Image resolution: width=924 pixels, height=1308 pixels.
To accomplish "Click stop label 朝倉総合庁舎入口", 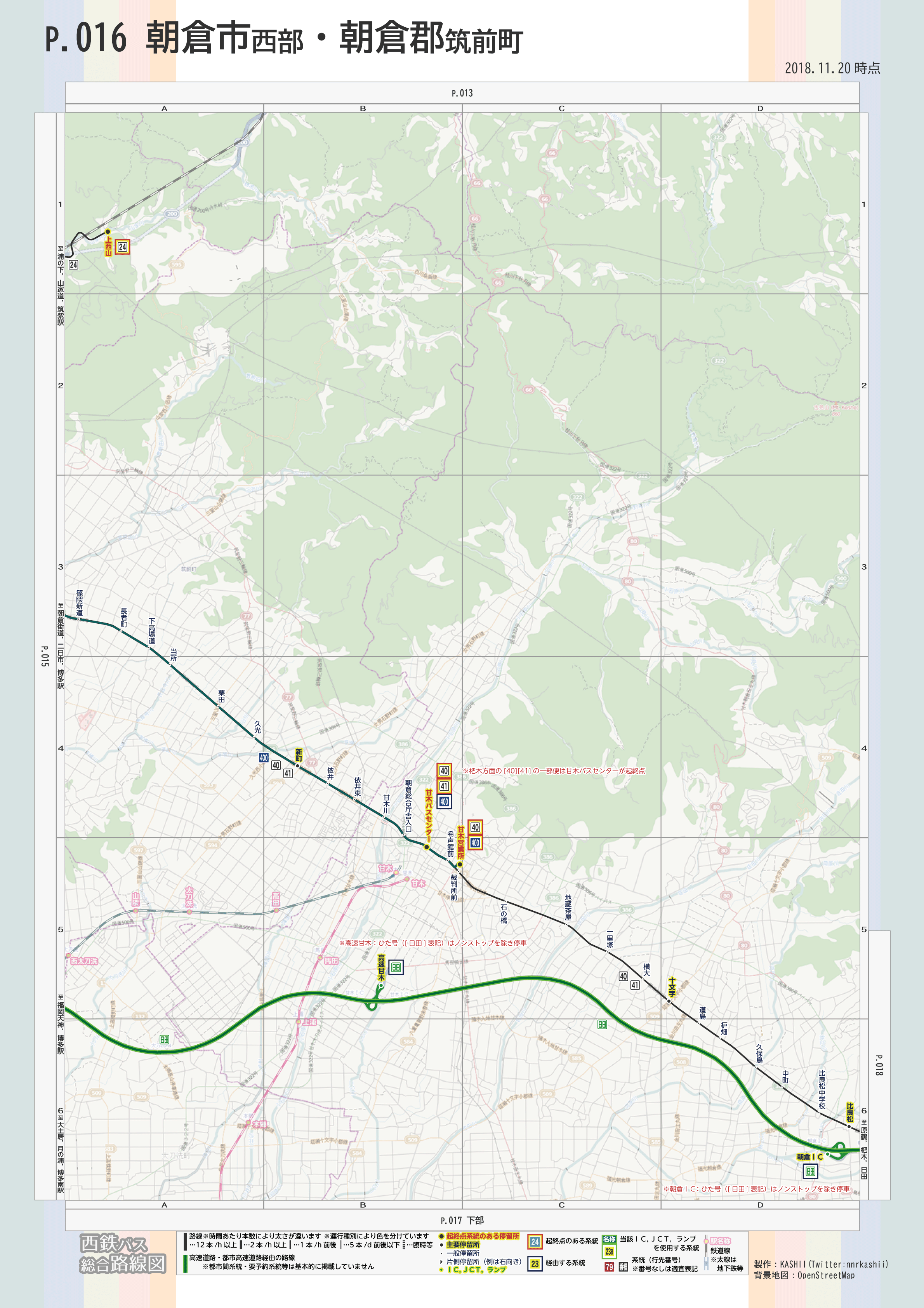I will point(408,805).
